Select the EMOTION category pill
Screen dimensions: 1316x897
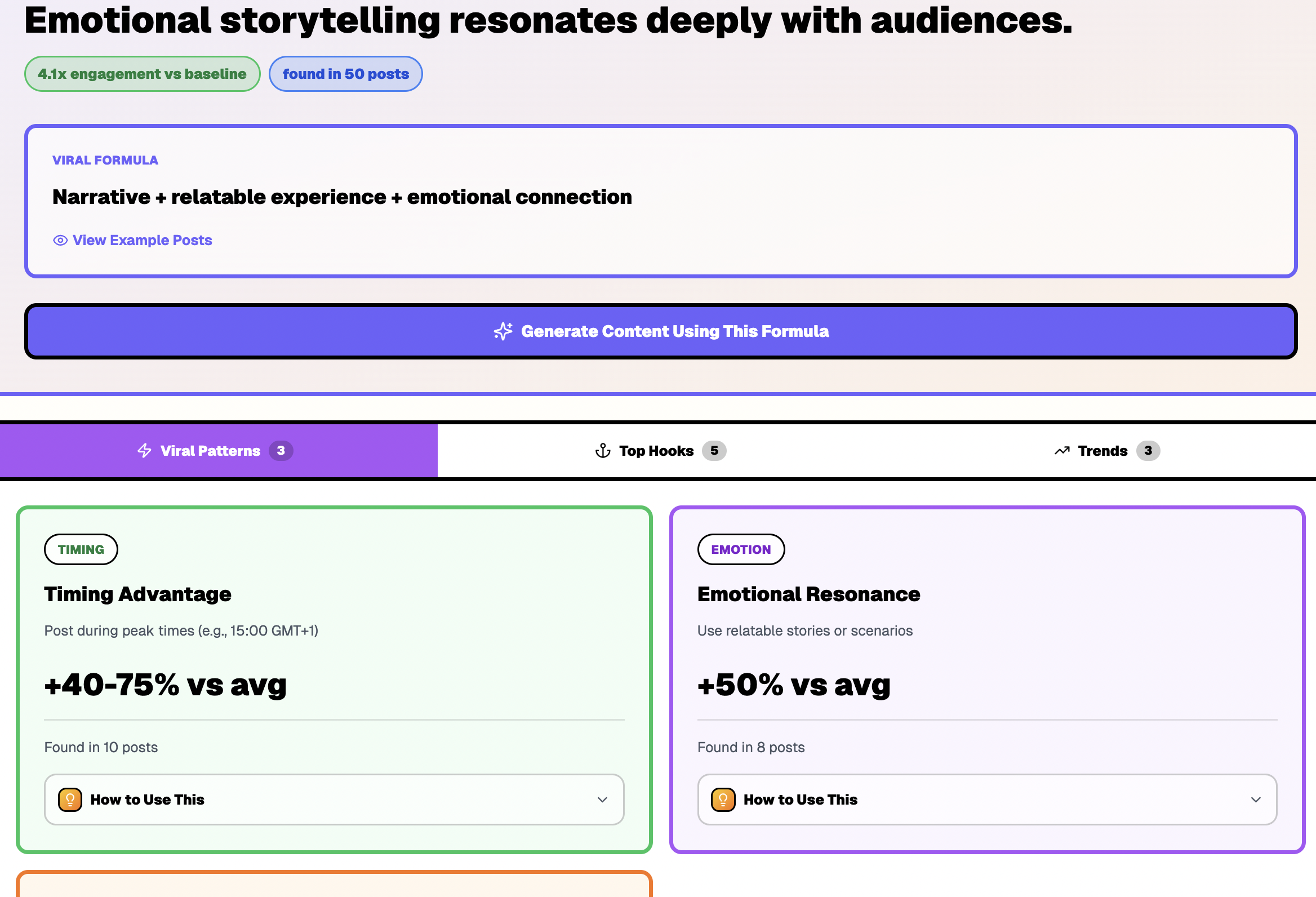(x=741, y=549)
